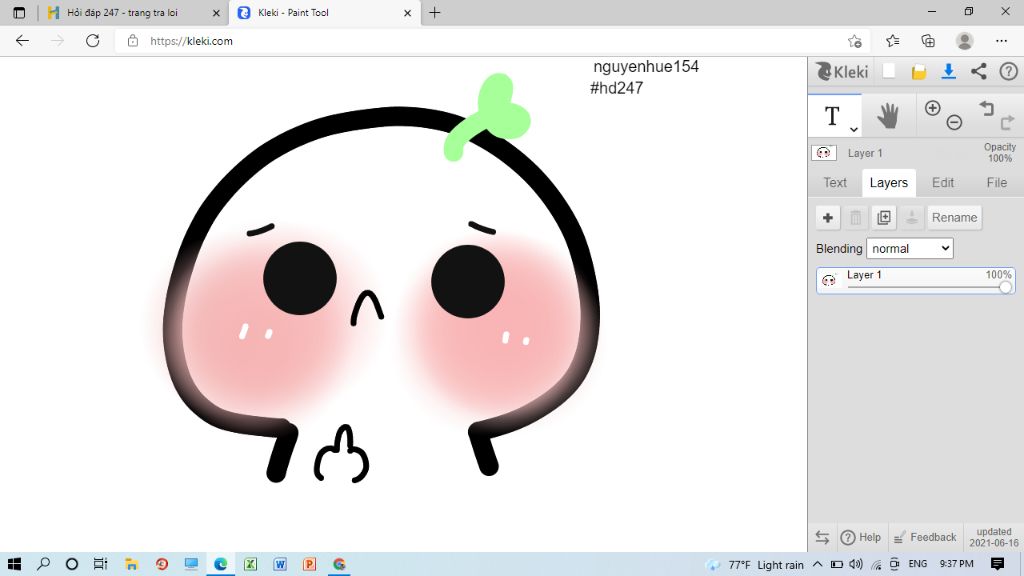Open Windows taskbar search
1024x576 pixels.
coord(43,564)
